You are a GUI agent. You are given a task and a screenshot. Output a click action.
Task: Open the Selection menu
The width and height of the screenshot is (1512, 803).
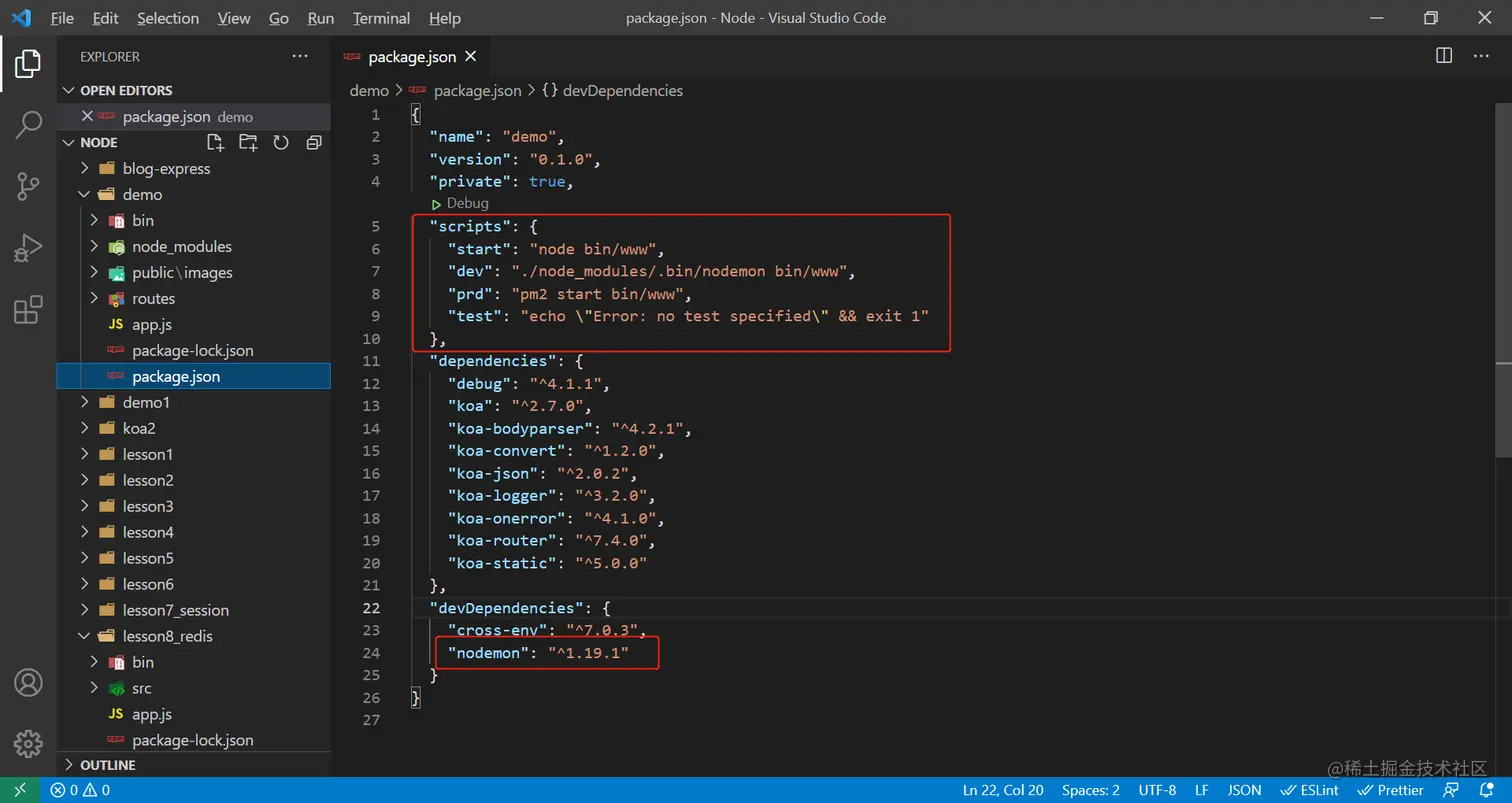(168, 18)
